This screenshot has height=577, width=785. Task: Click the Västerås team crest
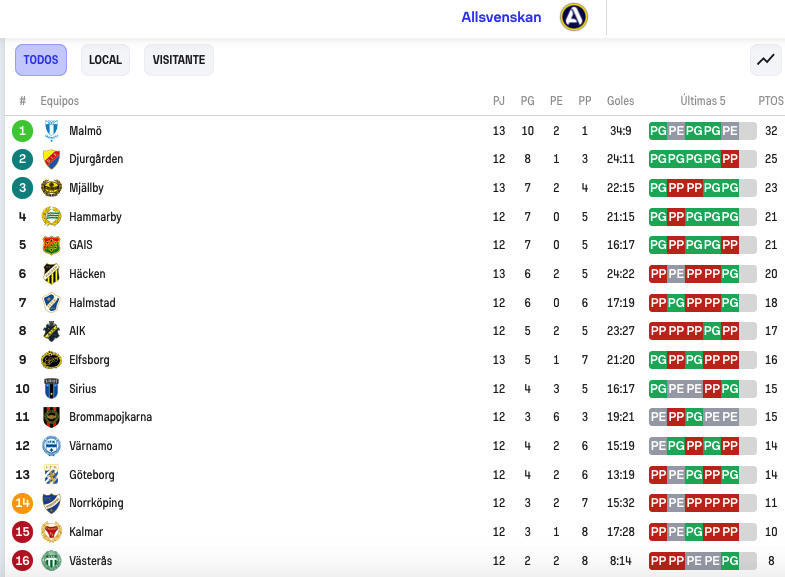point(51,561)
